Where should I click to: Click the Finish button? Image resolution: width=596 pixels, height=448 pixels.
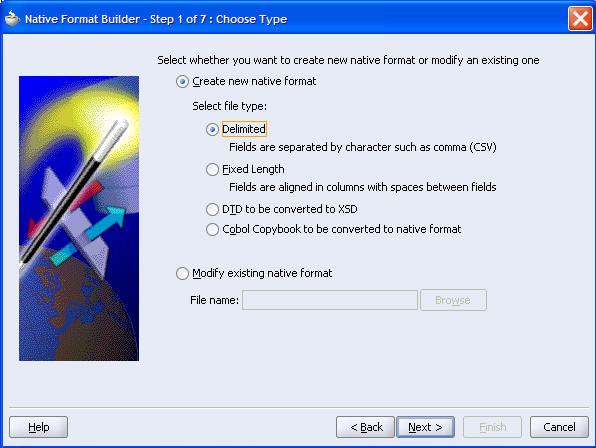click(x=492, y=427)
